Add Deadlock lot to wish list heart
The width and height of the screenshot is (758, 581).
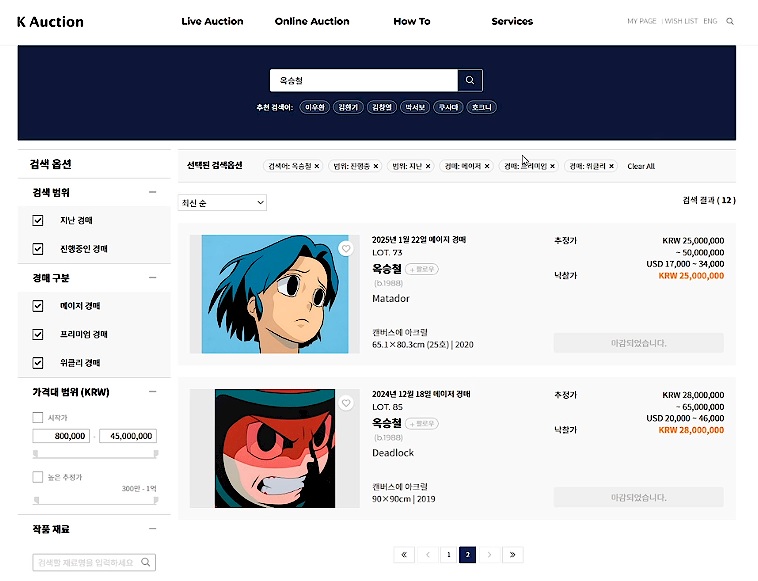tap(346, 403)
